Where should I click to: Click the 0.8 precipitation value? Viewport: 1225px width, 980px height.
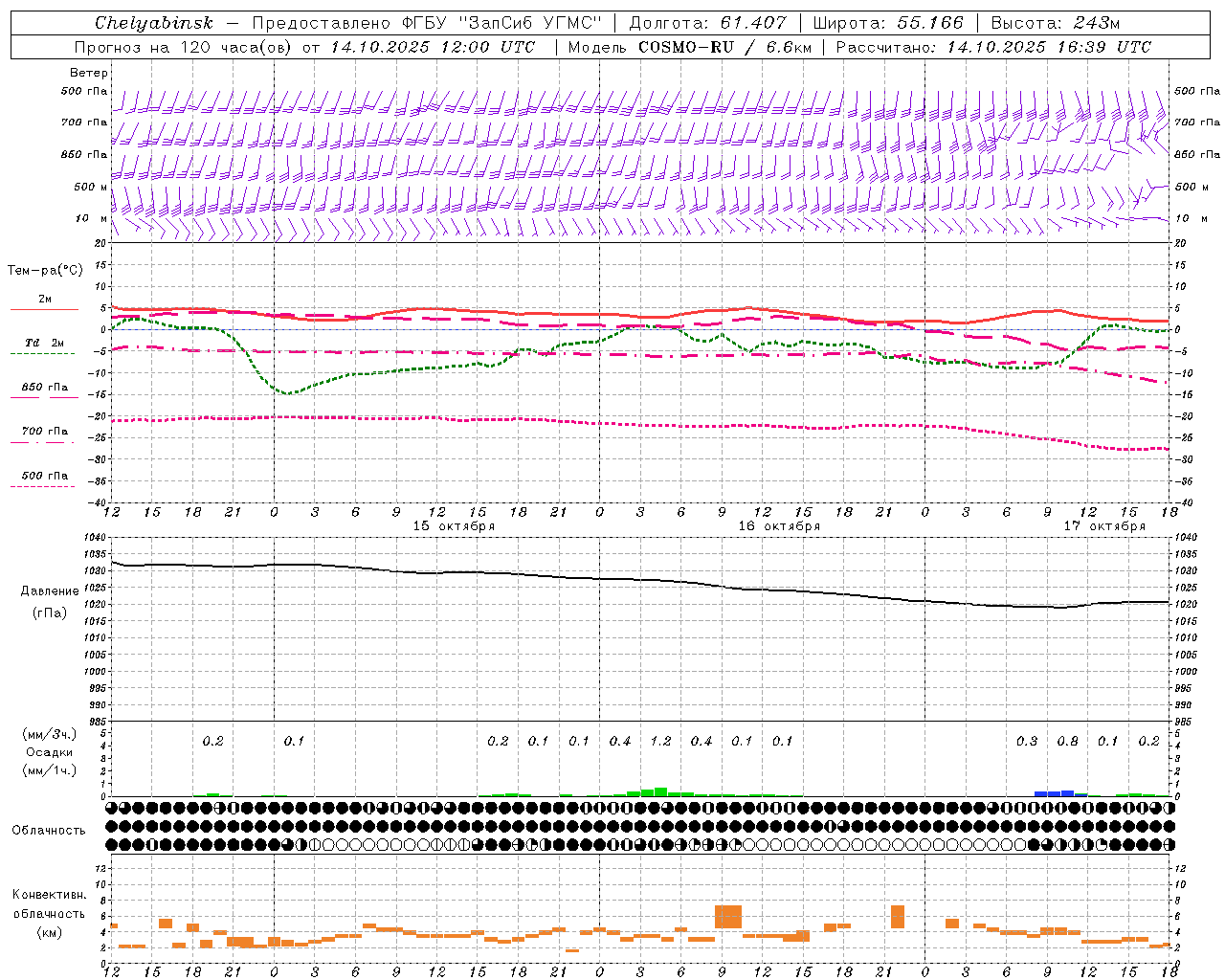pos(1067,742)
